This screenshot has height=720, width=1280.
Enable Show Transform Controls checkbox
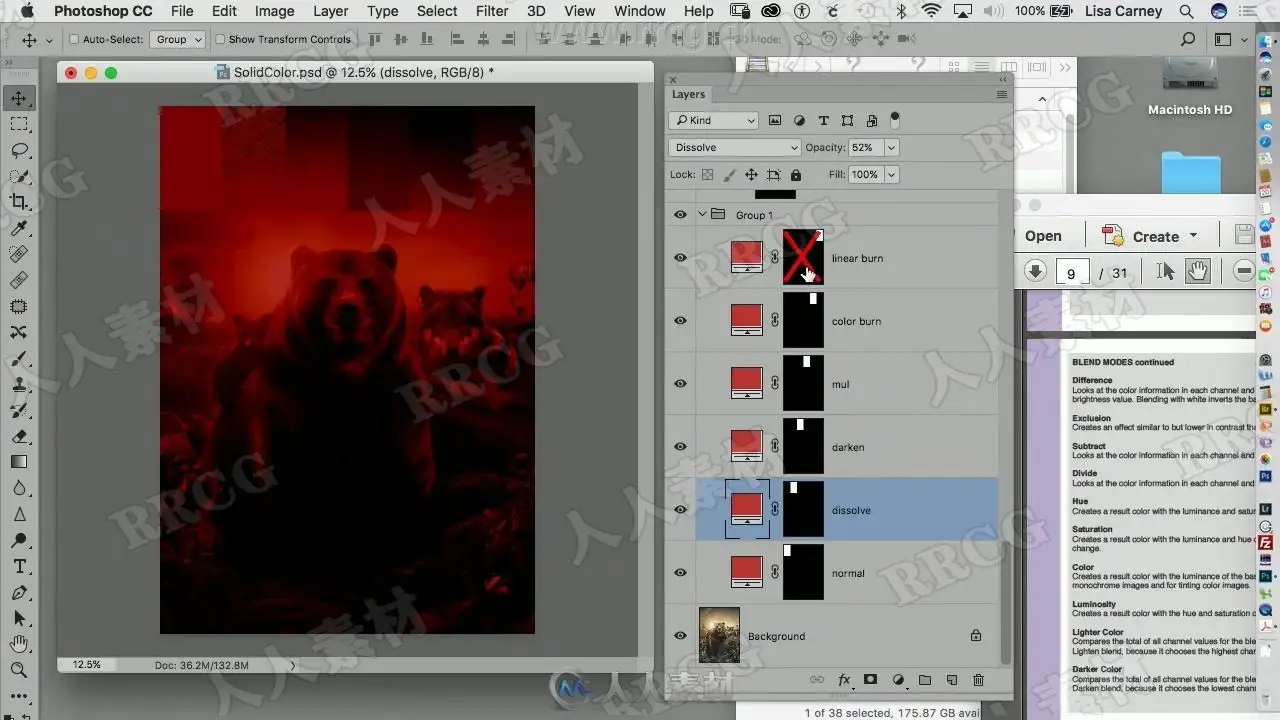click(x=220, y=39)
